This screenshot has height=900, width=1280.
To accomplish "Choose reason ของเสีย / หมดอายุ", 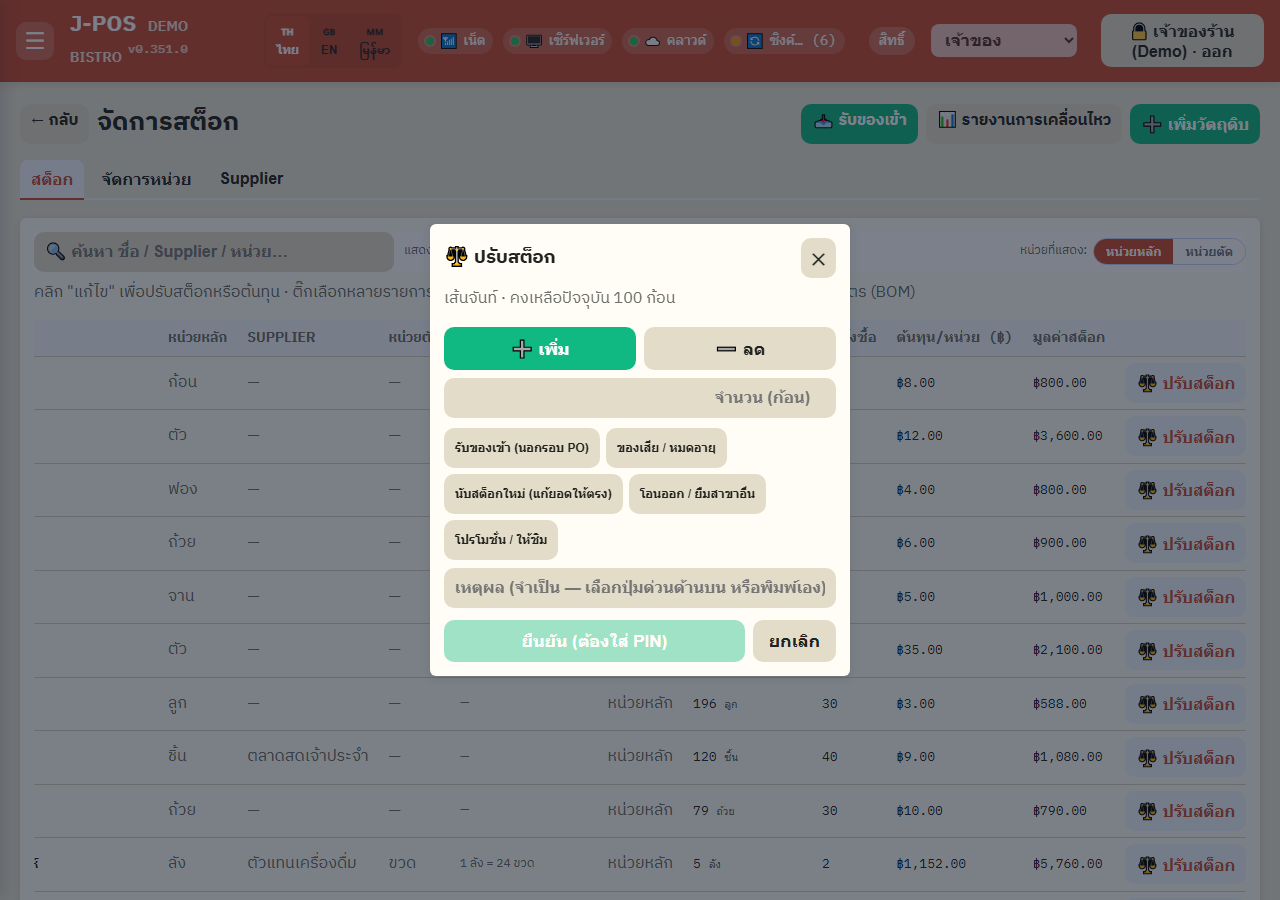I will 666,448.
